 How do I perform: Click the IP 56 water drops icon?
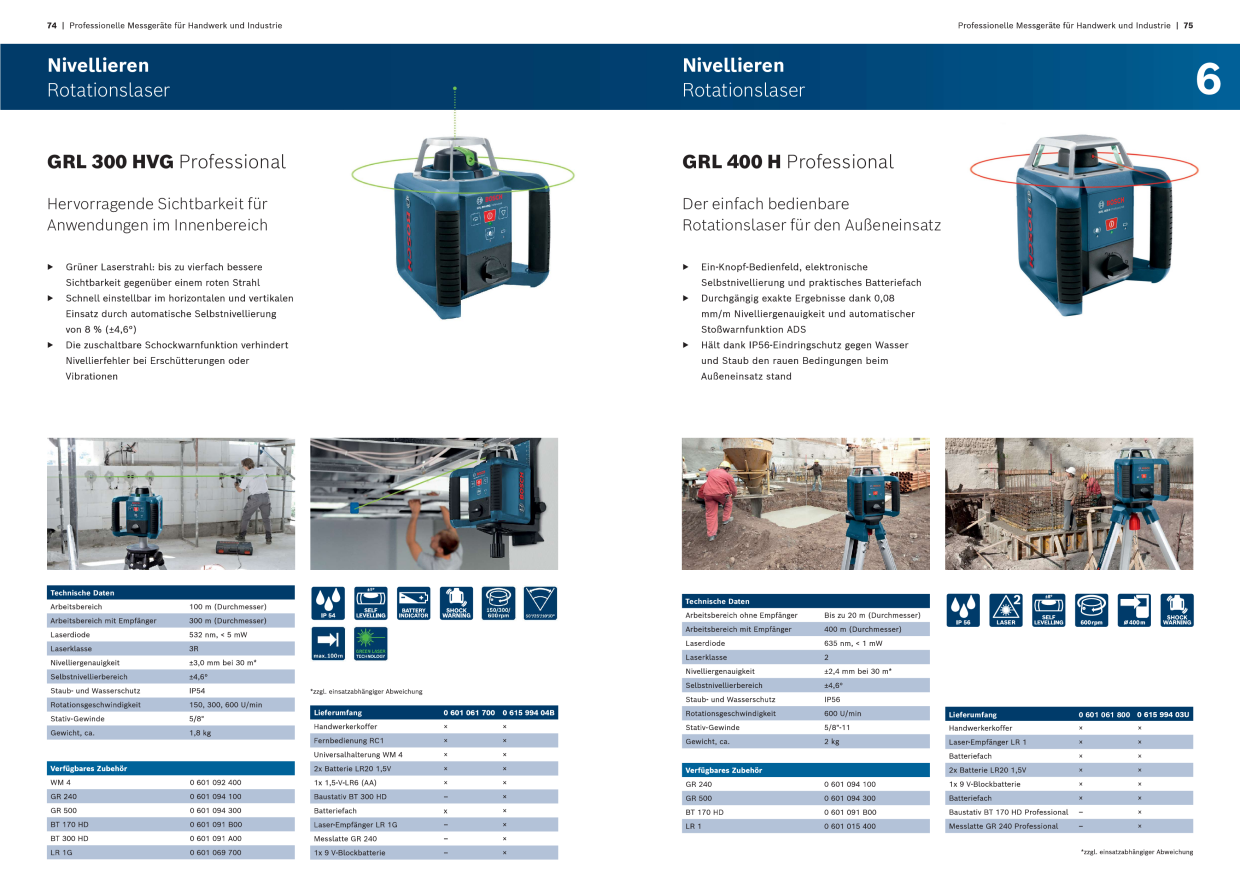pyautogui.click(x=962, y=610)
